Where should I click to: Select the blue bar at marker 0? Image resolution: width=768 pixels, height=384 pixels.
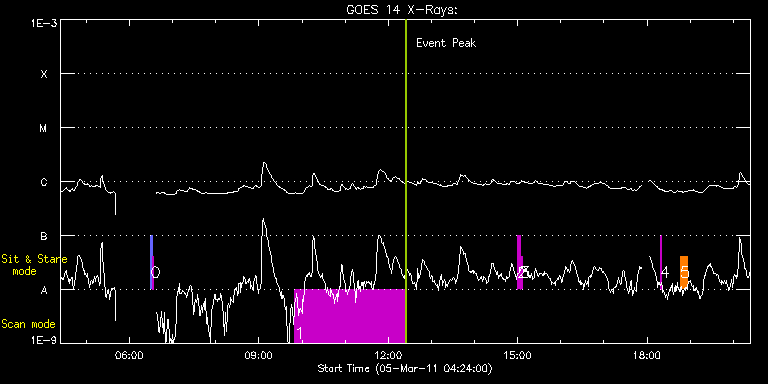coord(151,263)
